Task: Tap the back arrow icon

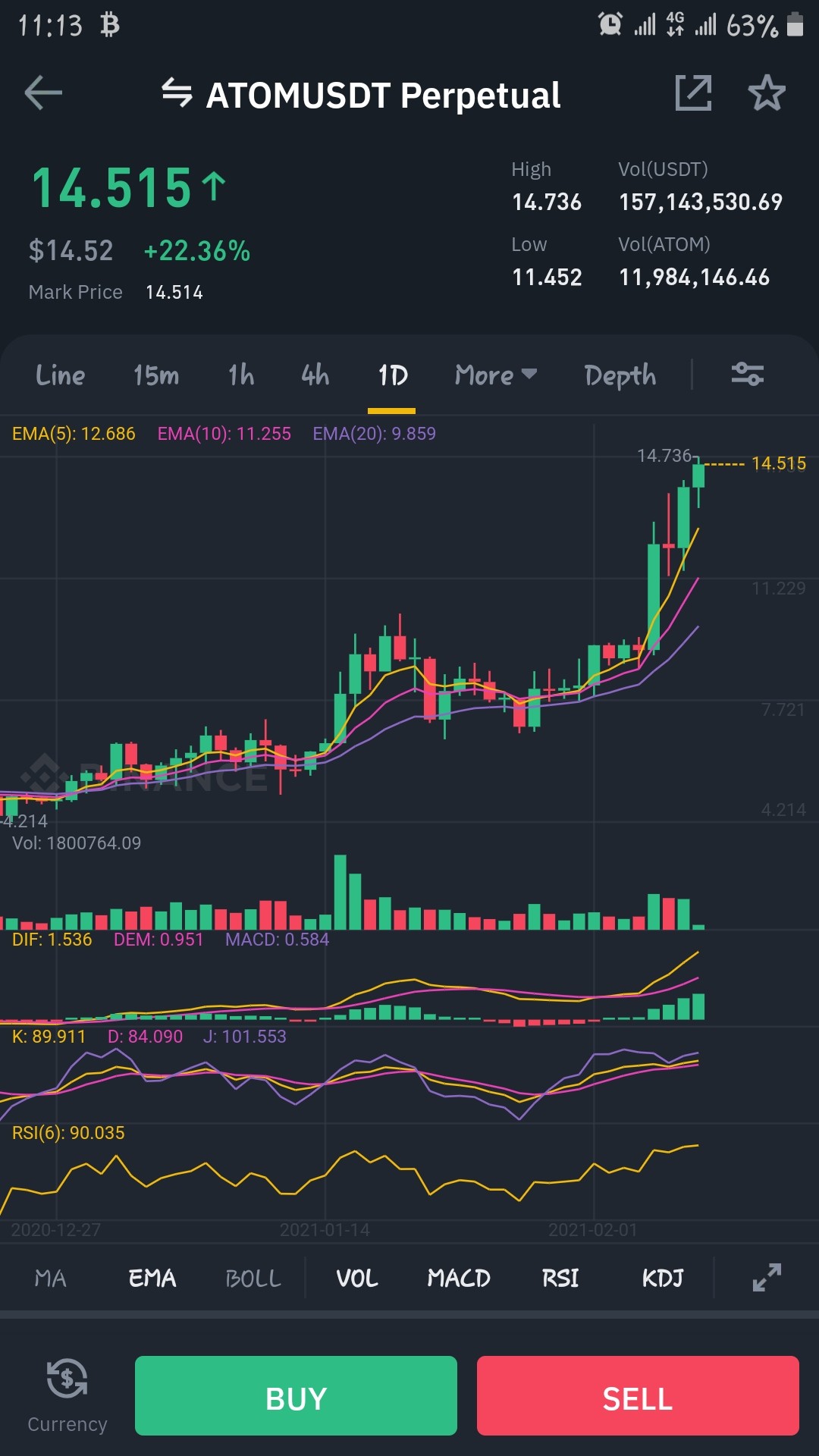Action: click(43, 93)
